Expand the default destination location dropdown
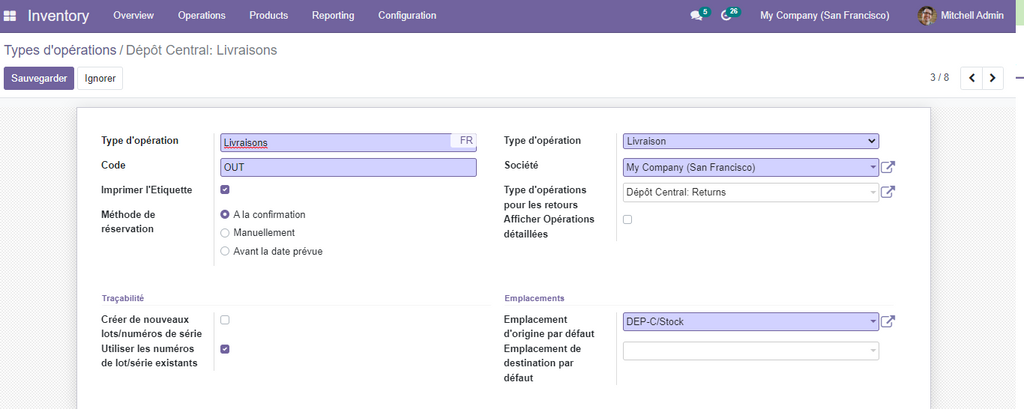The width and height of the screenshot is (1024, 409). coord(750,351)
